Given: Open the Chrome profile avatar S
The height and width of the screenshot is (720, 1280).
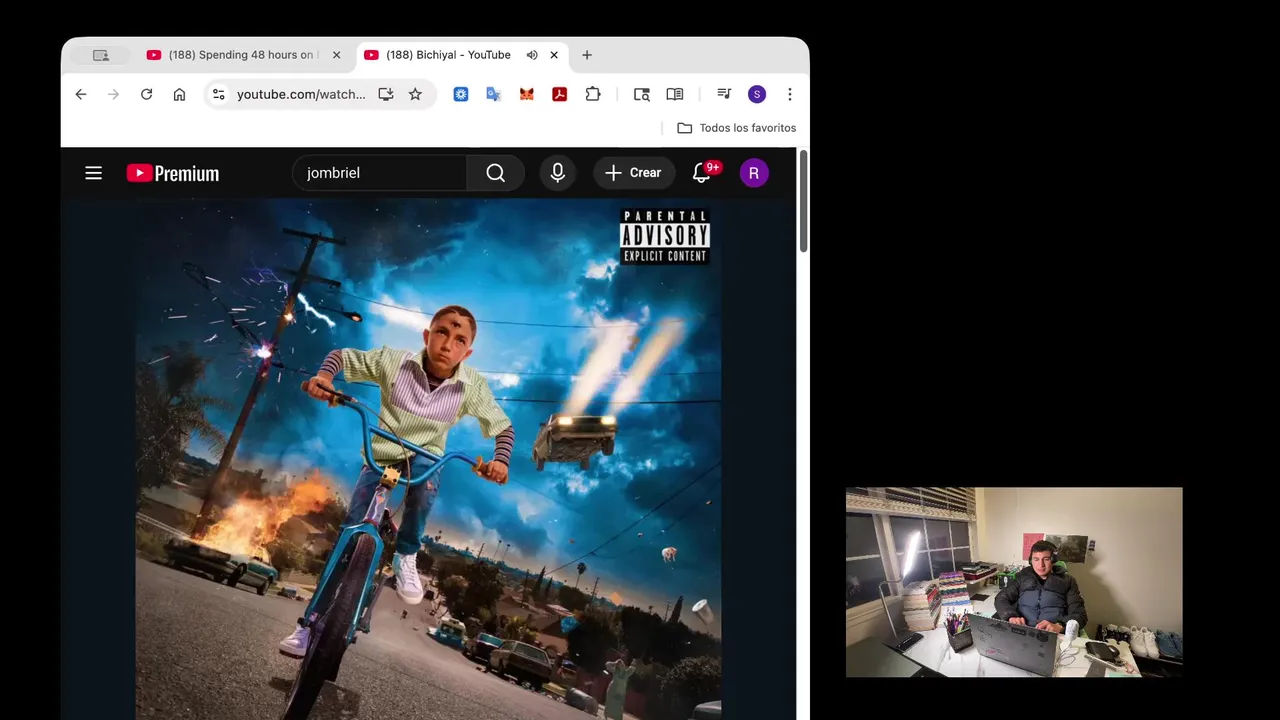Looking at the screenshot, I should pyautogui.click(x=757, y=94).
